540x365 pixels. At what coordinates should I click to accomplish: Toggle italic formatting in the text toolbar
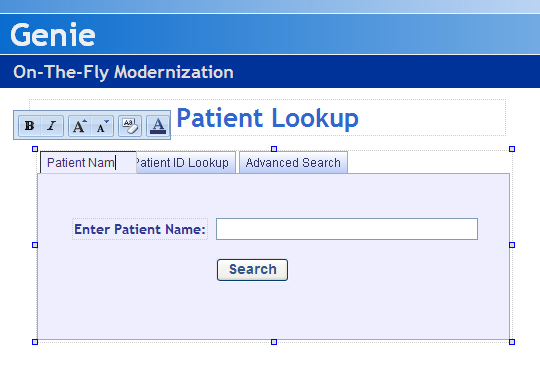[52, 126]
